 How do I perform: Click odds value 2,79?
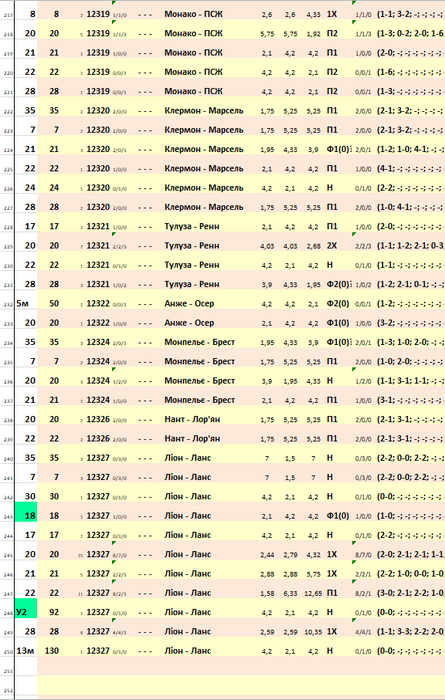291,554
